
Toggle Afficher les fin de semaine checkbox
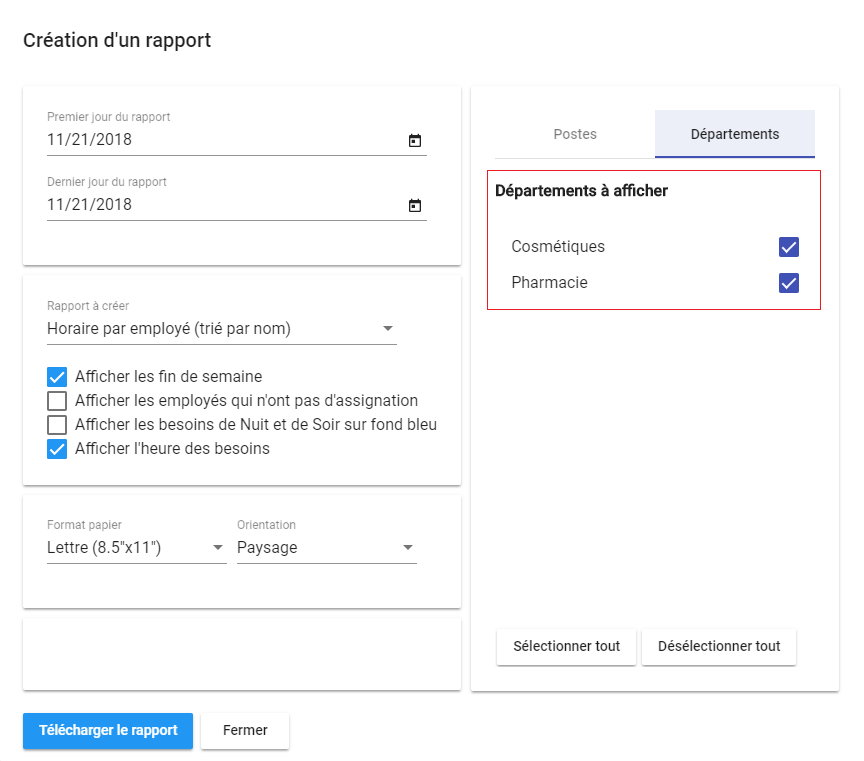57,377
